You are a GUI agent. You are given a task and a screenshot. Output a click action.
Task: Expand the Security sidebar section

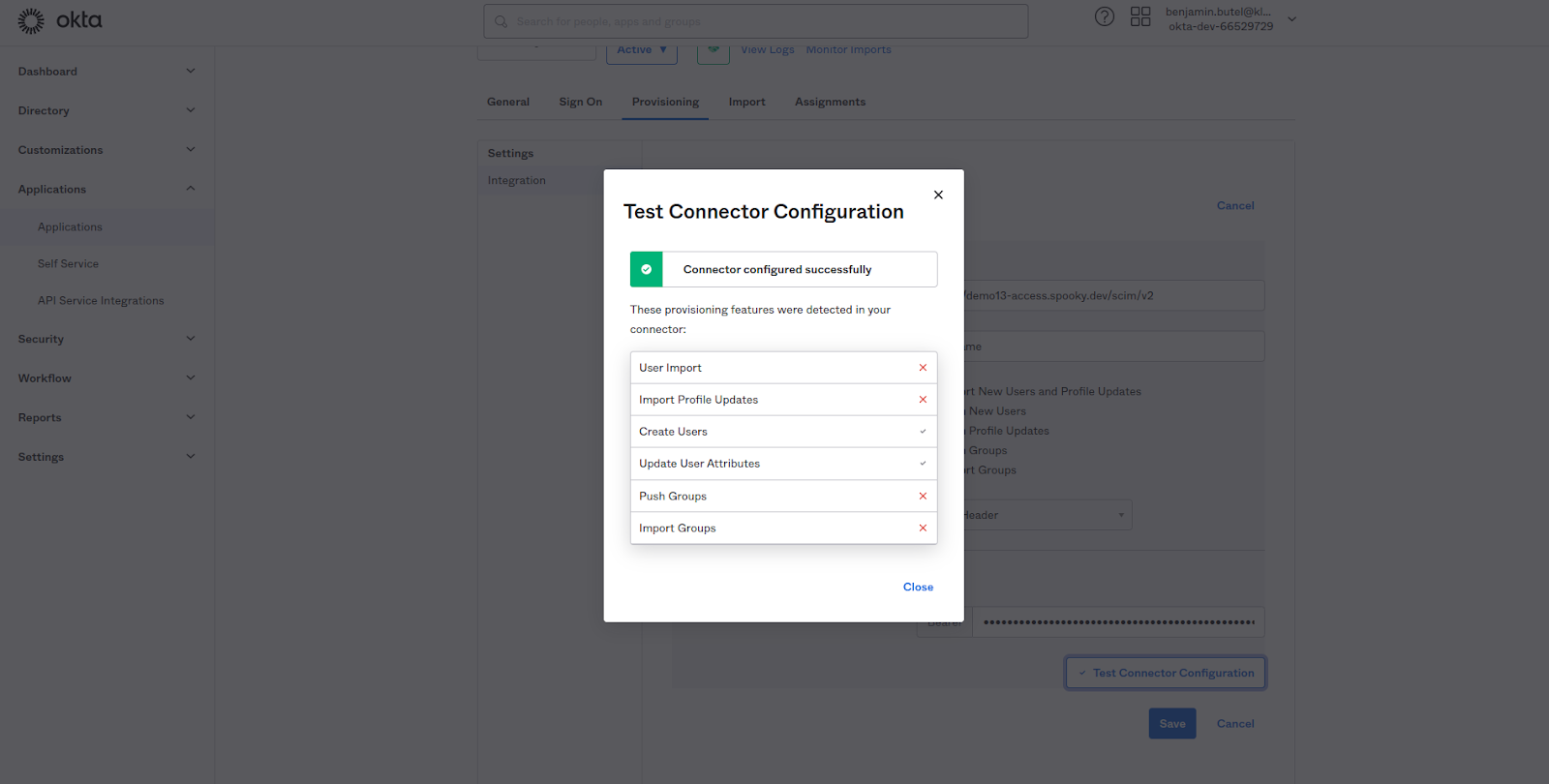(191, 339)
